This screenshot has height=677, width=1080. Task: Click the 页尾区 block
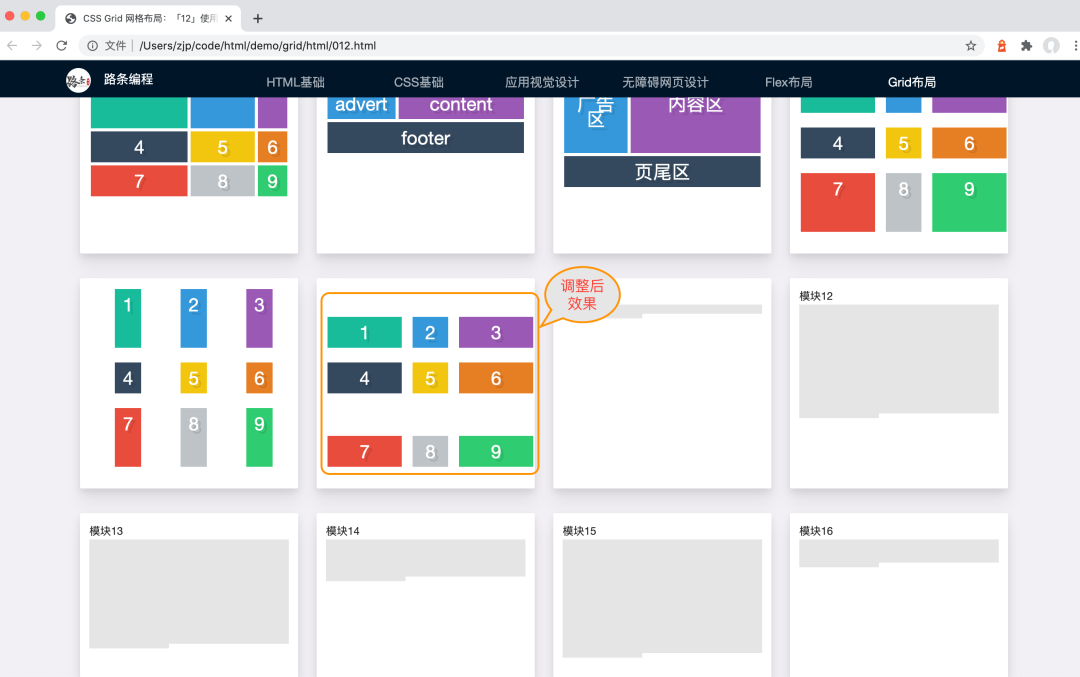pos(662,171)
